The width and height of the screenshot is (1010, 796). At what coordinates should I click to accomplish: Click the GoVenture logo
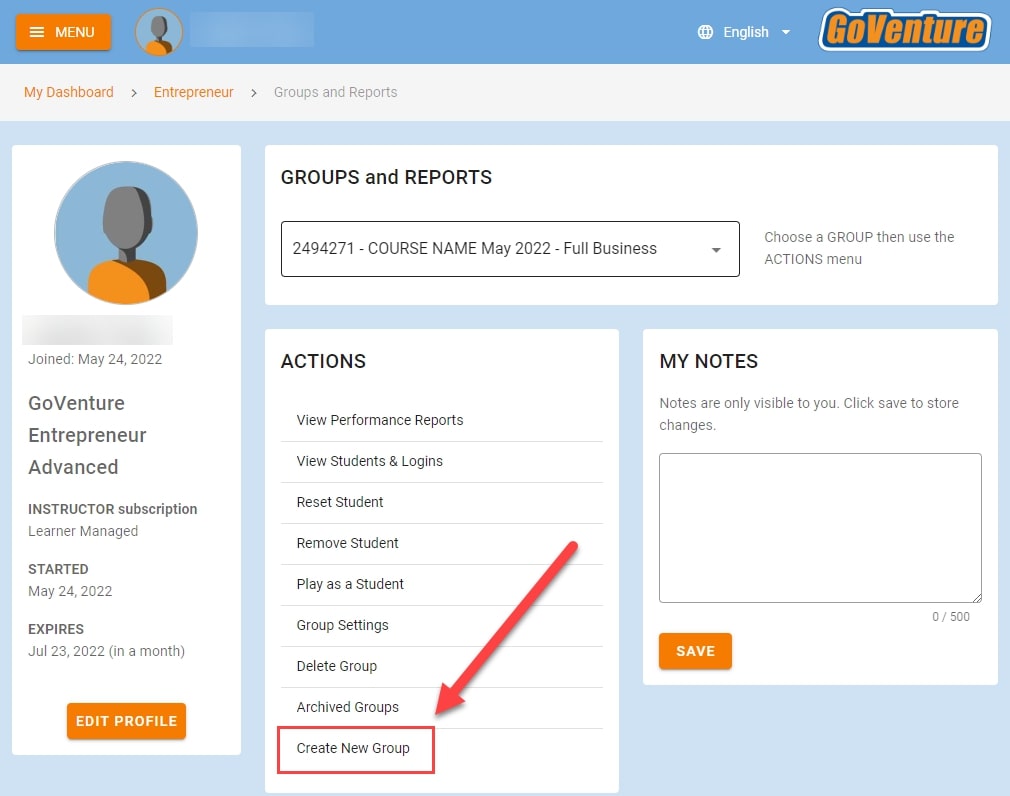(x=903, y=31)
